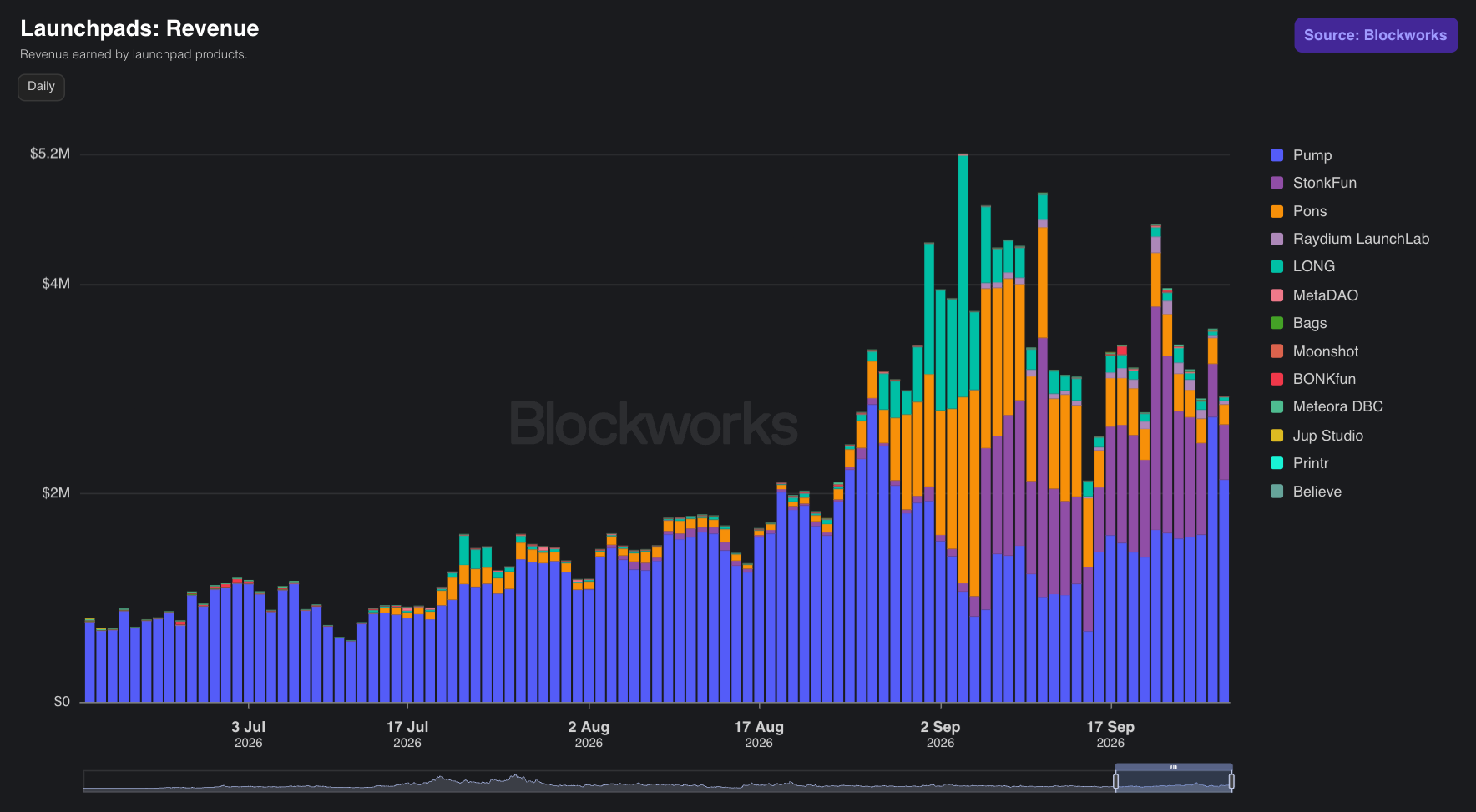Click the purple StonkFun legend color square
Image resolution: width=1476 pixels, height=812 pixels.
1276,183
